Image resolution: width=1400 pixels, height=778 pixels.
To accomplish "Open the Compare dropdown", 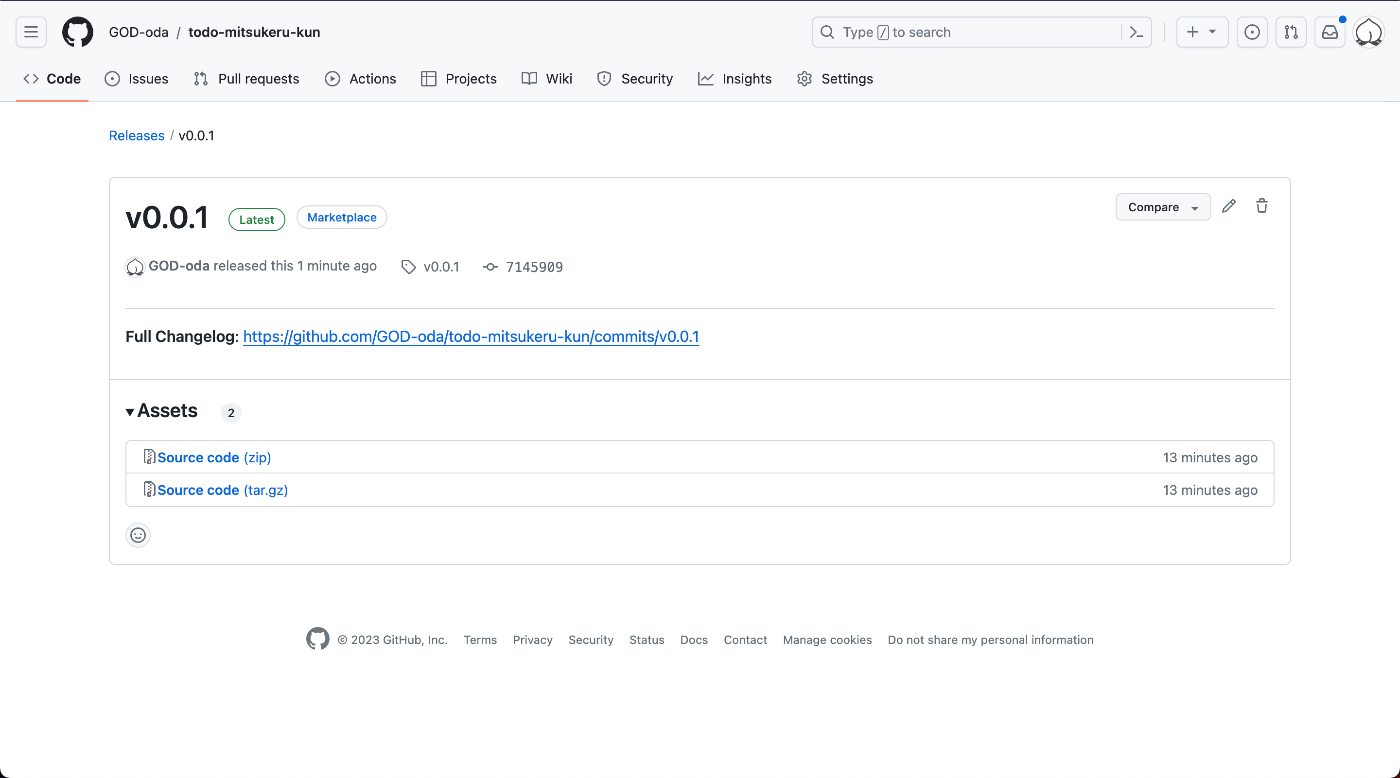I will tap(1163, 207).
